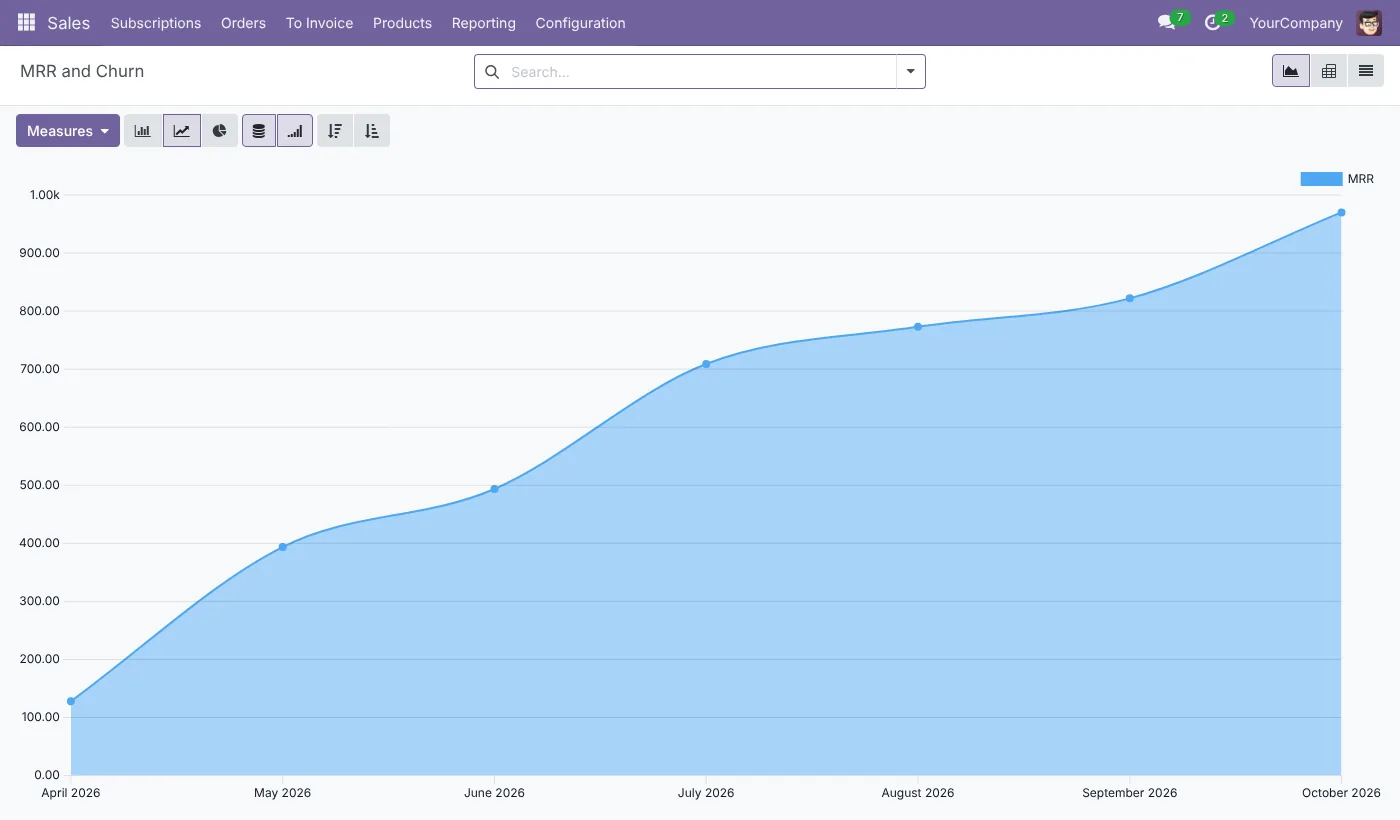Open the YourCompany company switcher

1296,23
